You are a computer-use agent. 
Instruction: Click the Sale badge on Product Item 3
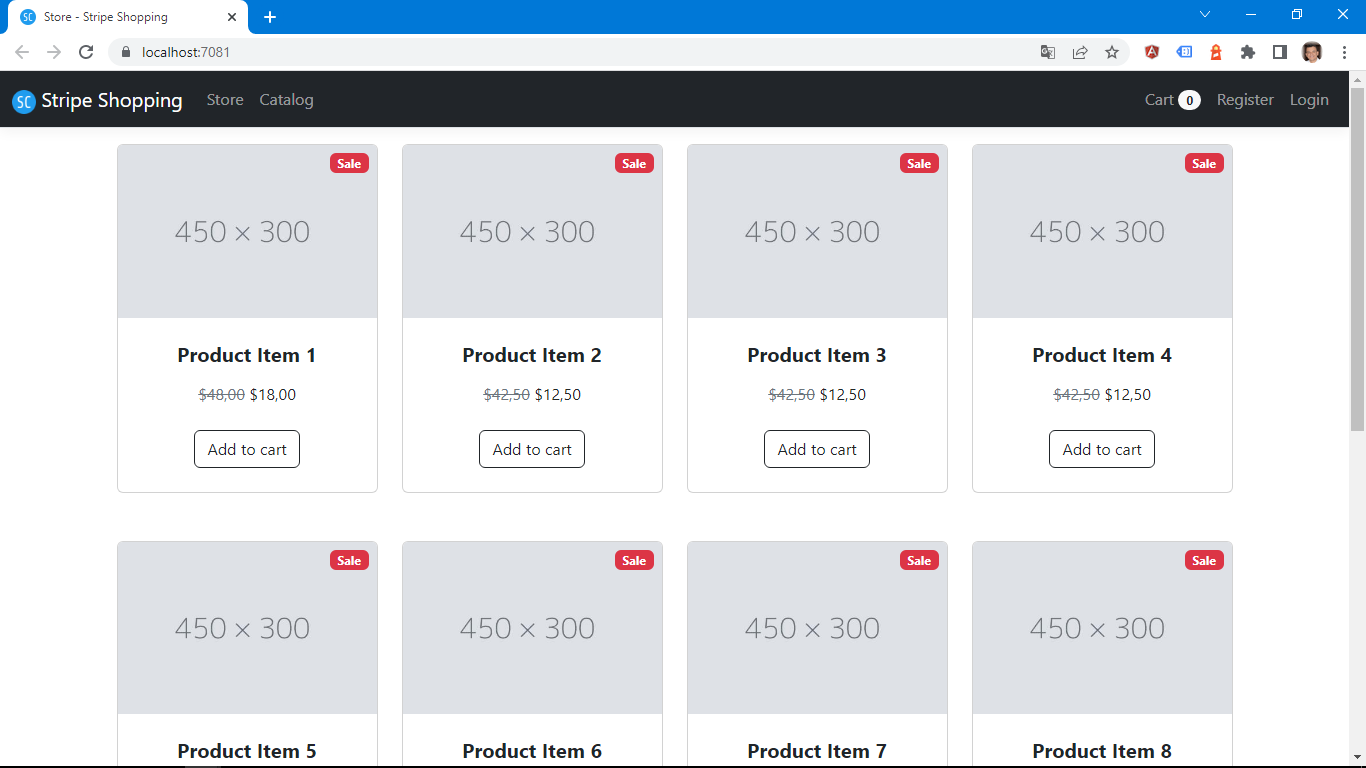(x=919, y=163)
